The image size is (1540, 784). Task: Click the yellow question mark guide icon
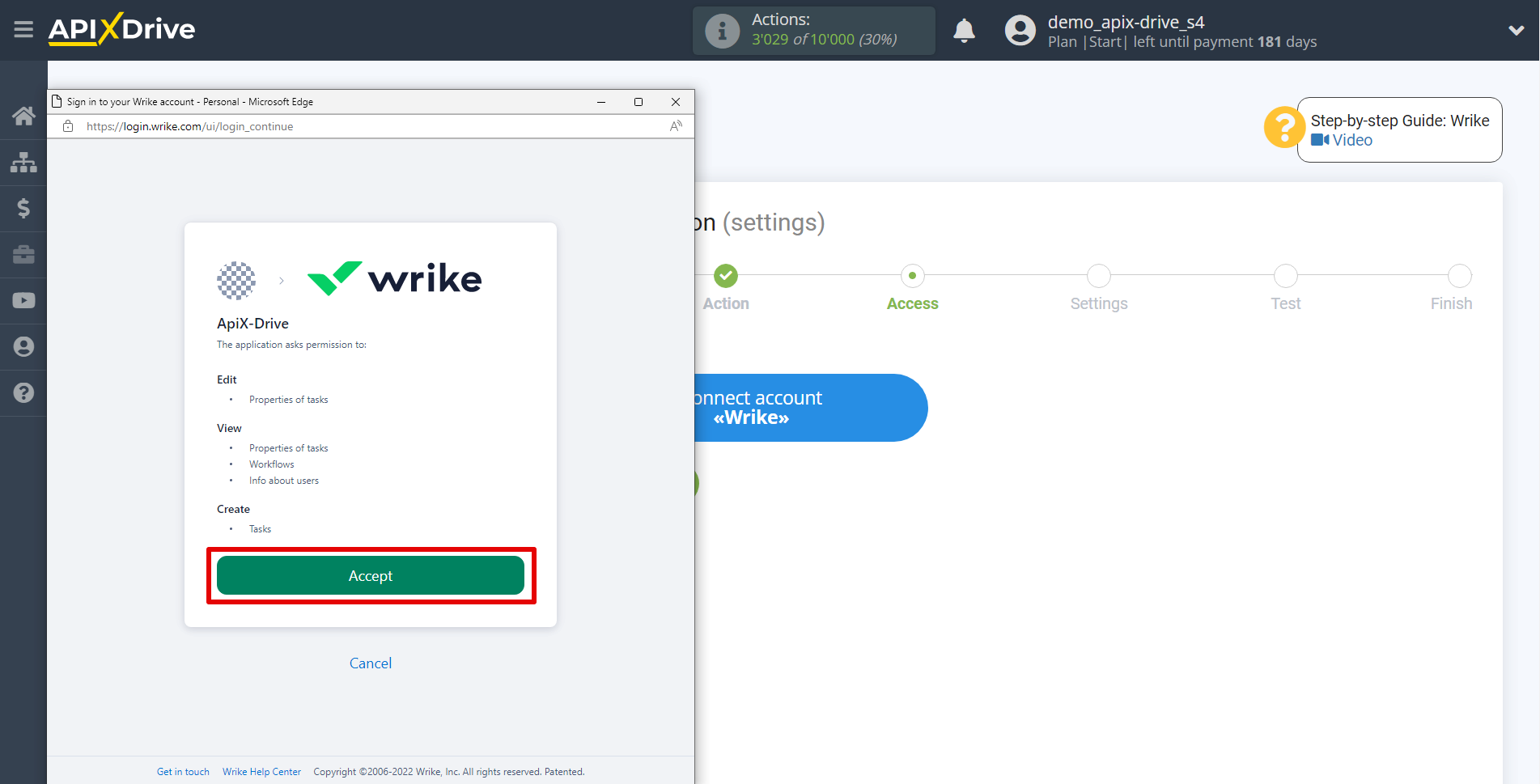(1283, 127)
